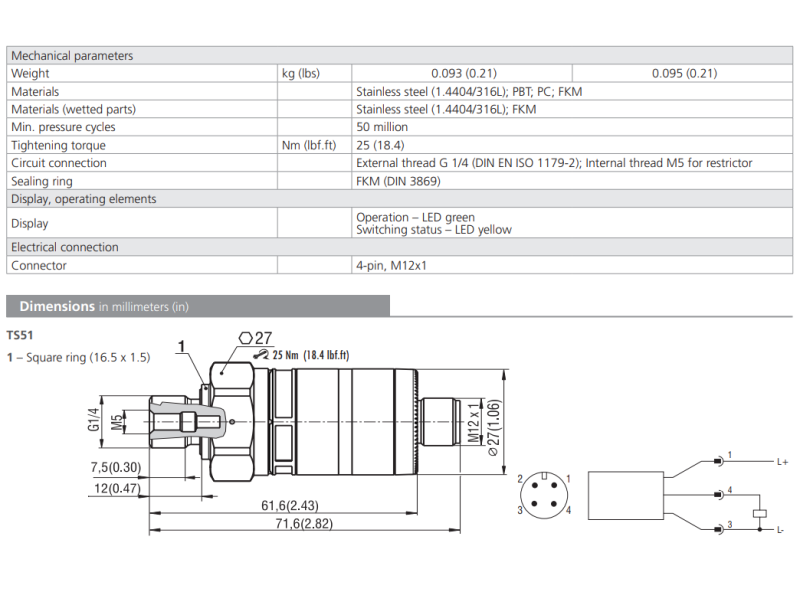Select the Mechanical parameters header row

pyautogui.click(x=72, y=56)
